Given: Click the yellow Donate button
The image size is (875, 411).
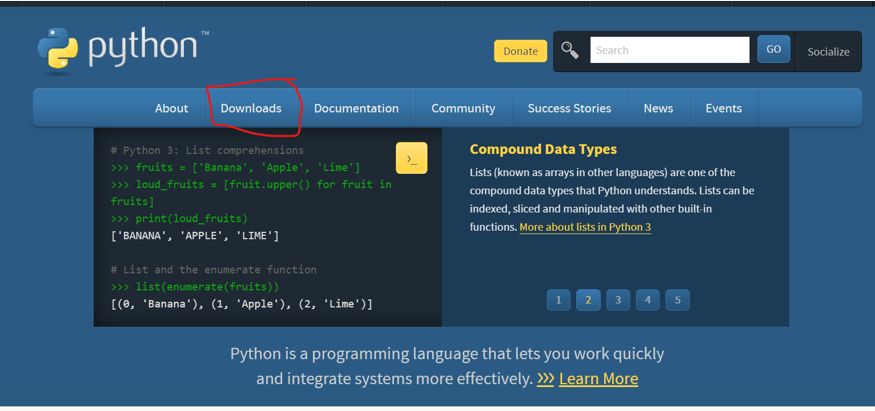Looking at the screenshot, I should click(520, 51).
